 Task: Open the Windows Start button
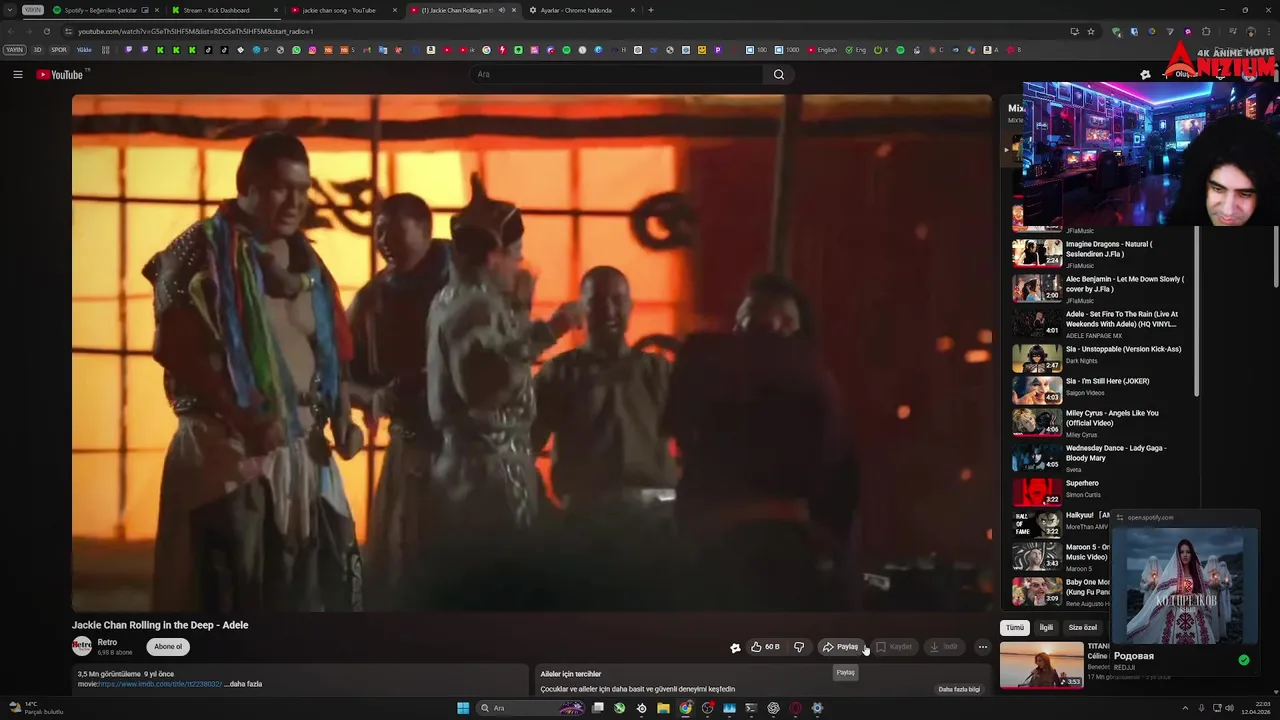[x=463, y=708]
